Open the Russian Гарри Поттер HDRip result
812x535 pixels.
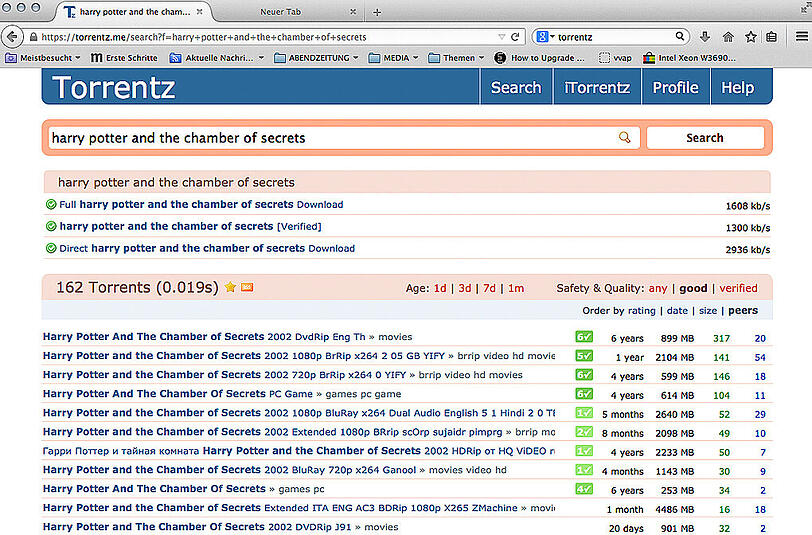pos(299,451)
